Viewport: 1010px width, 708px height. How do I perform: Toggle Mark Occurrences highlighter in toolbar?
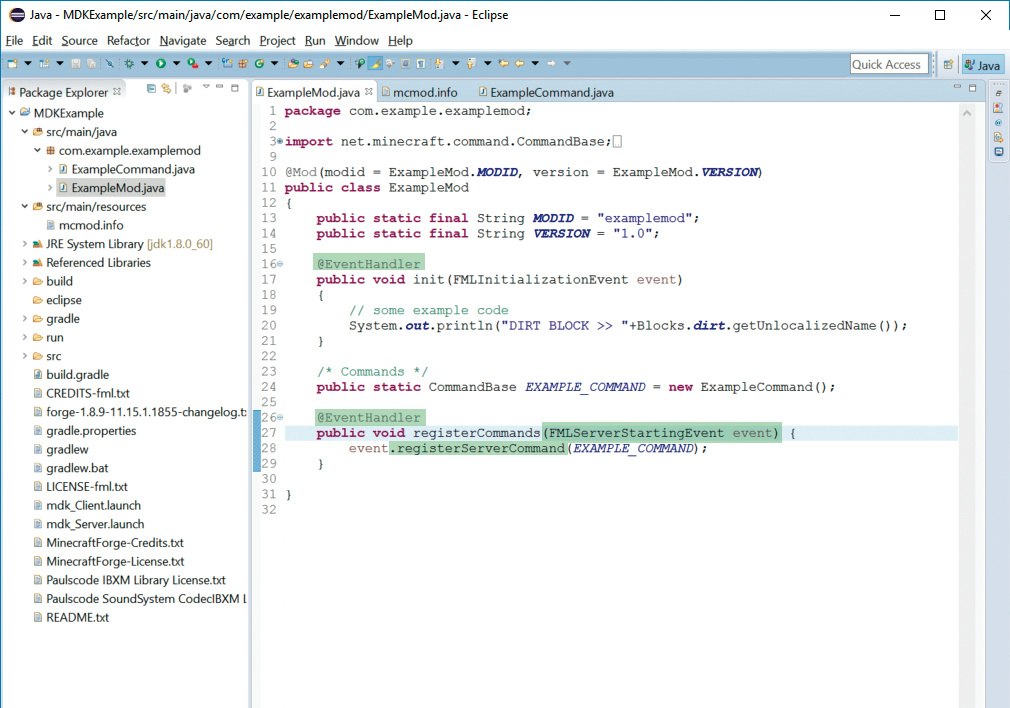(375, 64)
